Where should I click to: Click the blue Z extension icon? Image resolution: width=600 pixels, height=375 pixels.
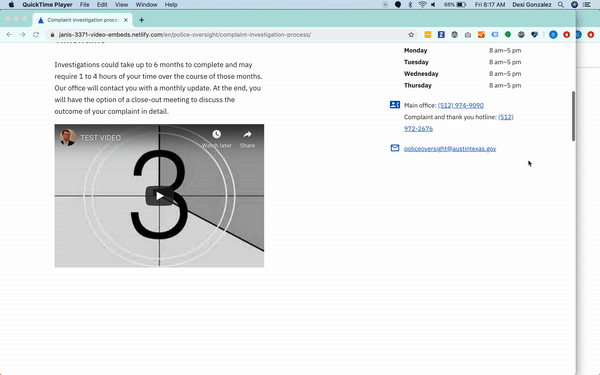pyautogui.click(x=441, y=34)
